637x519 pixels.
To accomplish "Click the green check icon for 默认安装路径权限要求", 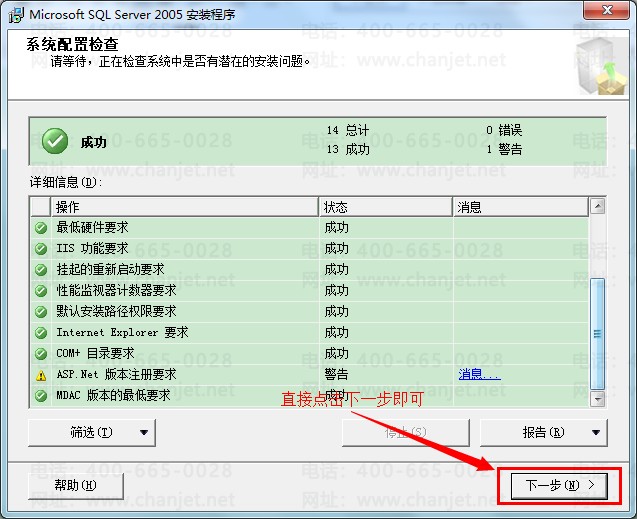I will point(41,311).
